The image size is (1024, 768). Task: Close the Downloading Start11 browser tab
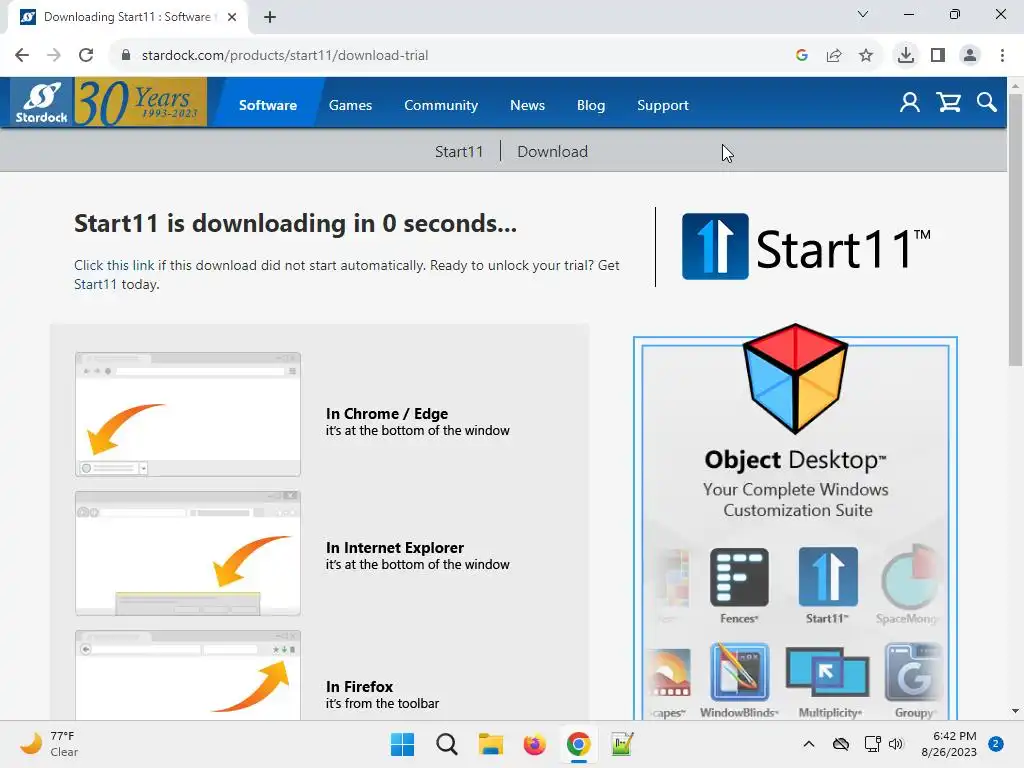[x=232, y=17]
